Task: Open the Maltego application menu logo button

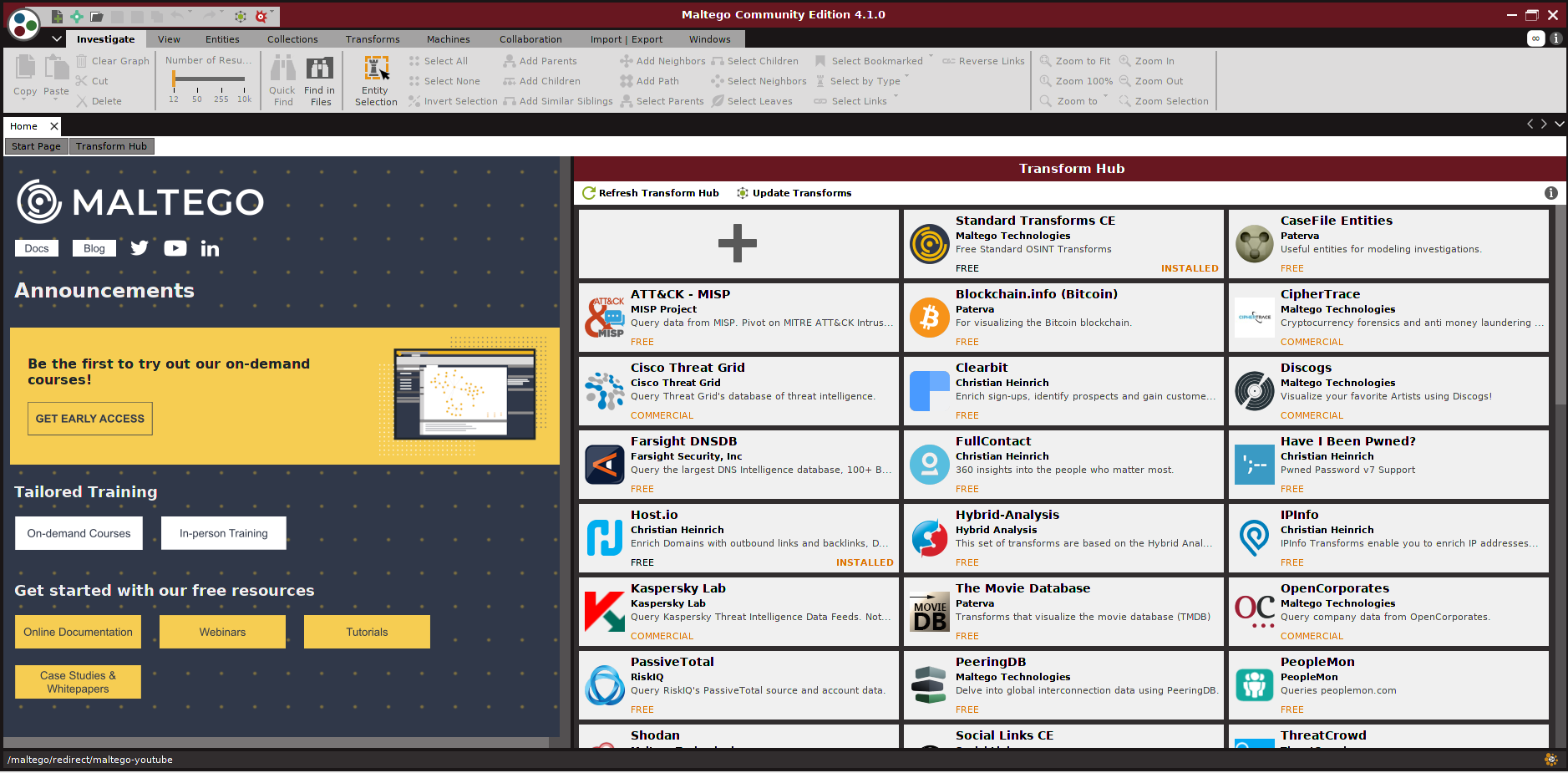Action: tap(23, 23)
